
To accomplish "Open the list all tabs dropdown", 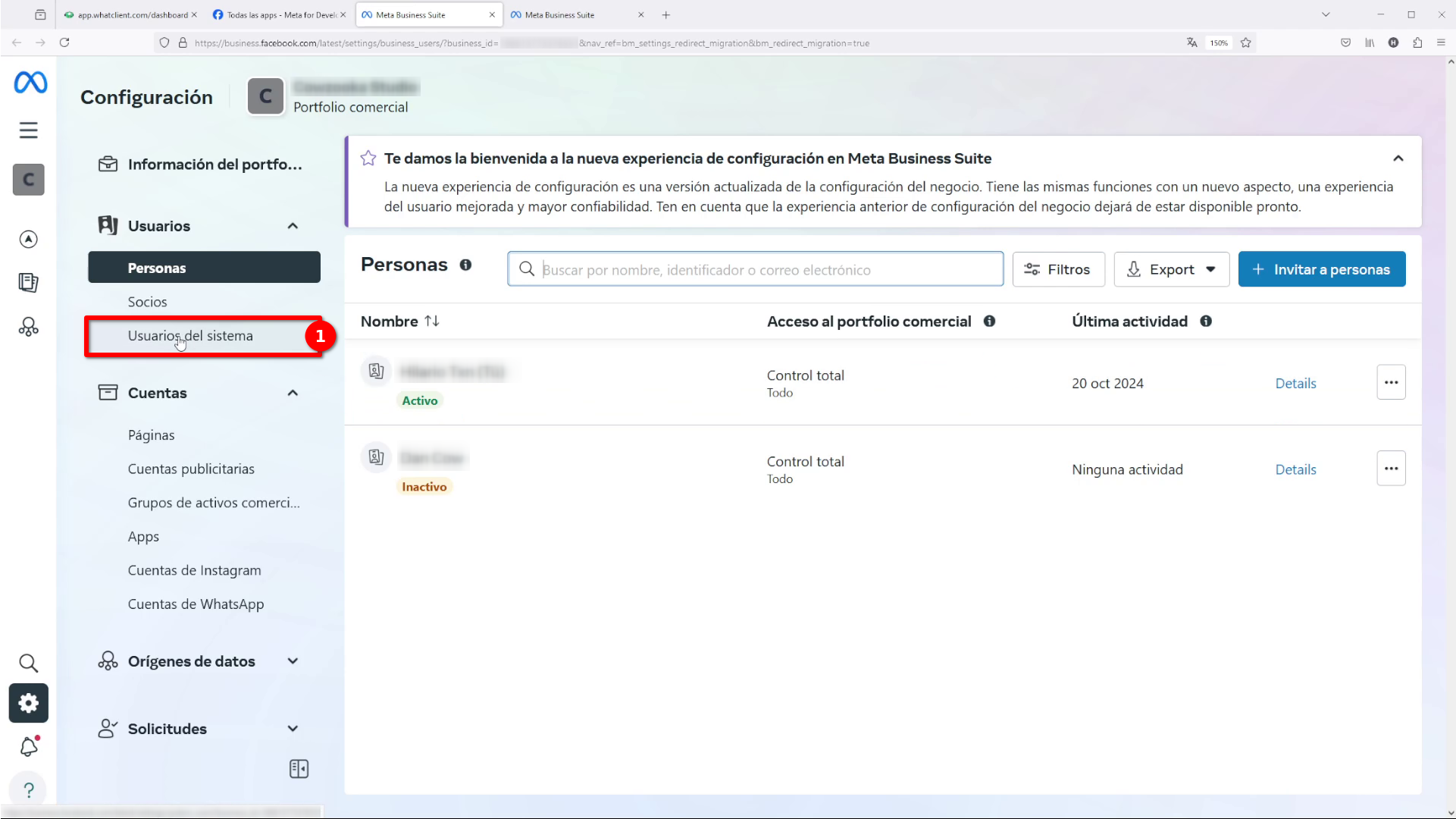I will [1326, 14].
